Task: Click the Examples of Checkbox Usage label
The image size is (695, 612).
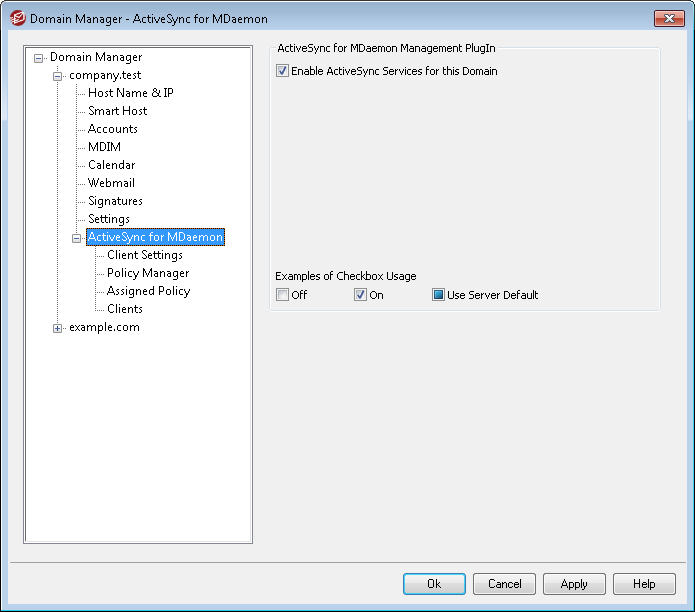Action: [x=346, y=276]
